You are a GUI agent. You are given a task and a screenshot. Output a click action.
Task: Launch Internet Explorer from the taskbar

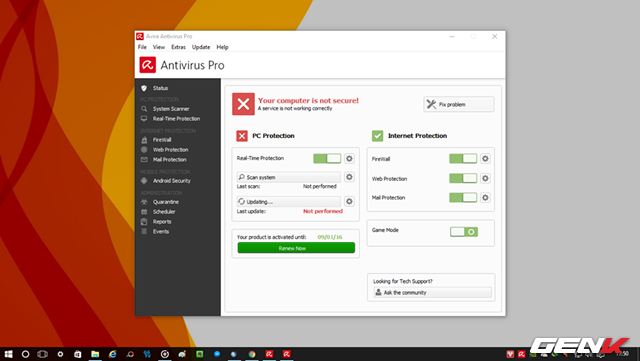pyautogui.click(x=113, y=354)
